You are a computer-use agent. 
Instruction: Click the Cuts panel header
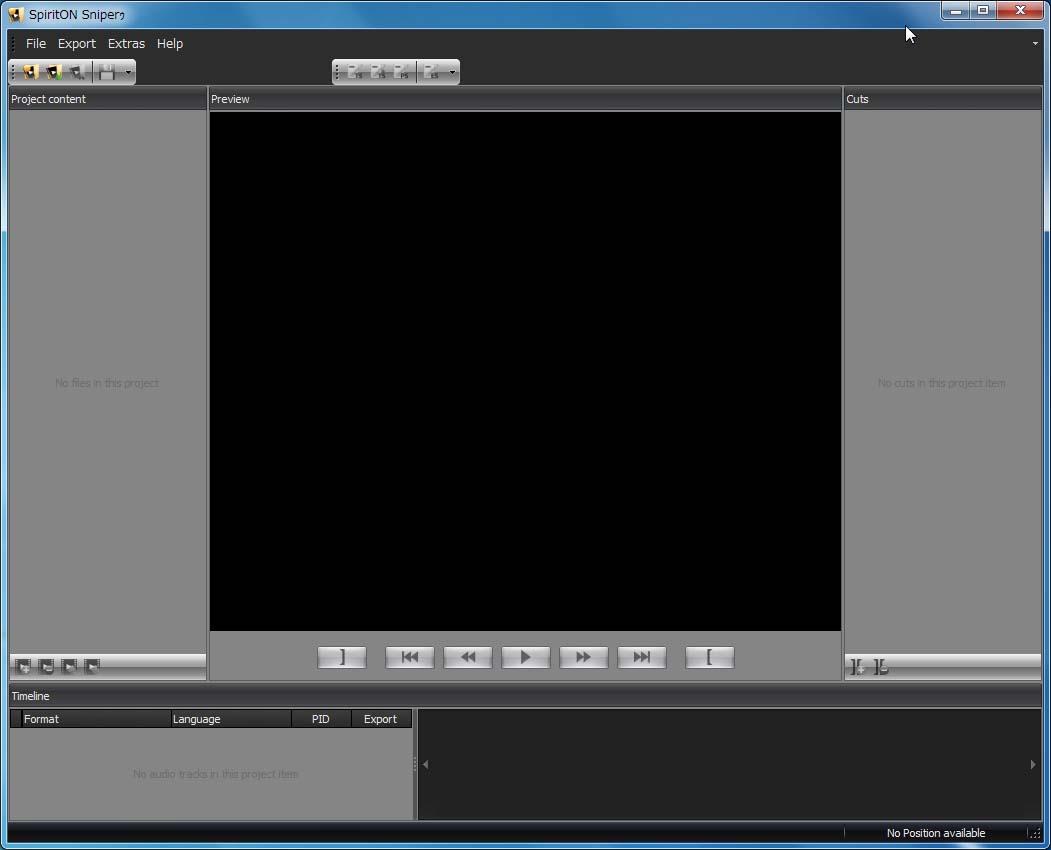coord(943,99)
